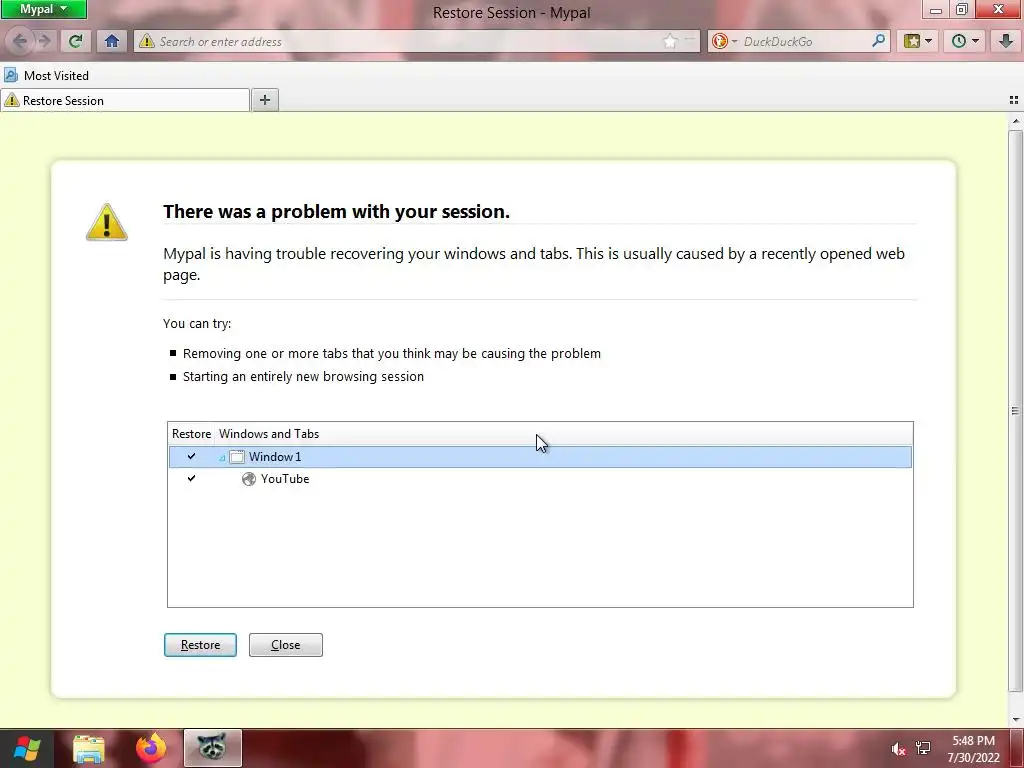Go back with the Back arrow
Viewport: 1024px width, 768px height.
point(20,41)
